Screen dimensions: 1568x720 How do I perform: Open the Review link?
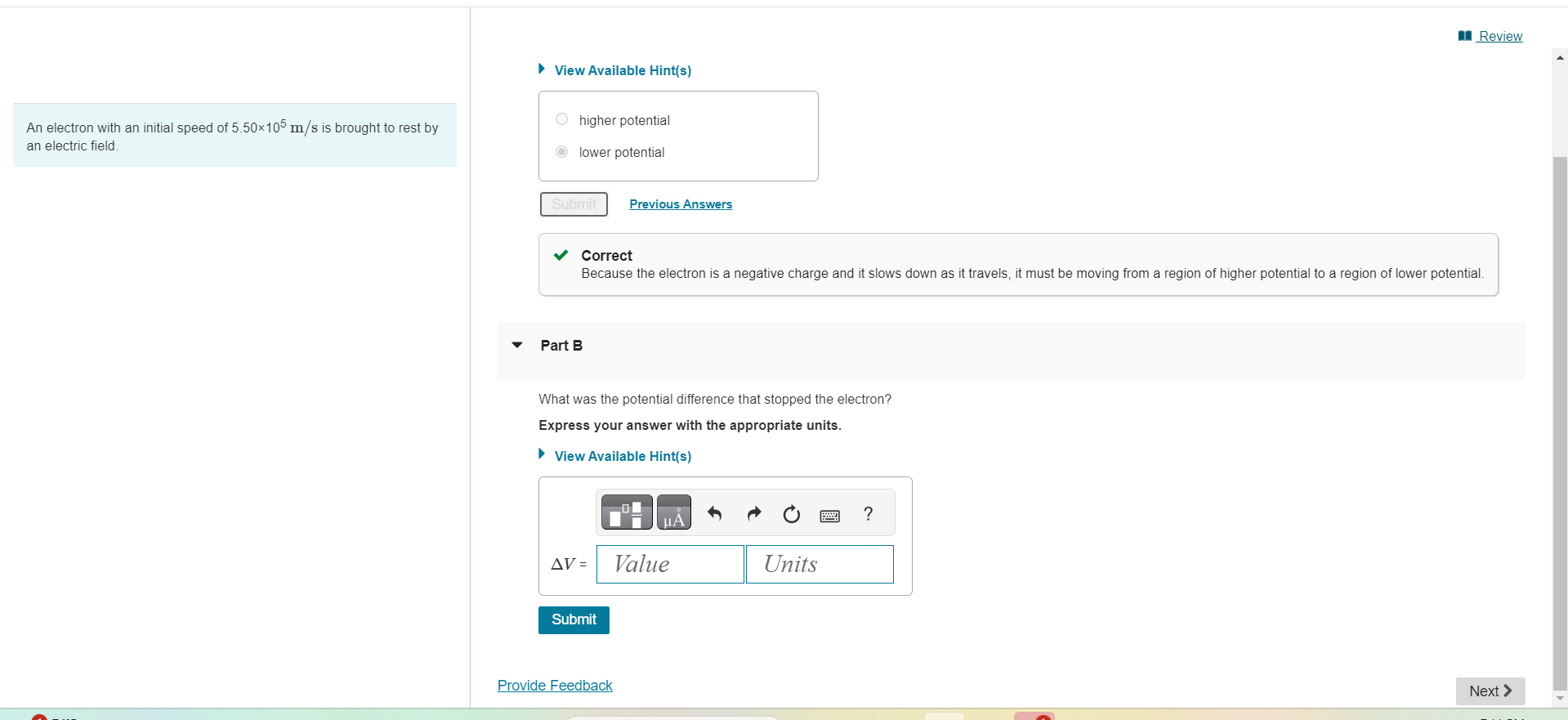[1500, 36]
